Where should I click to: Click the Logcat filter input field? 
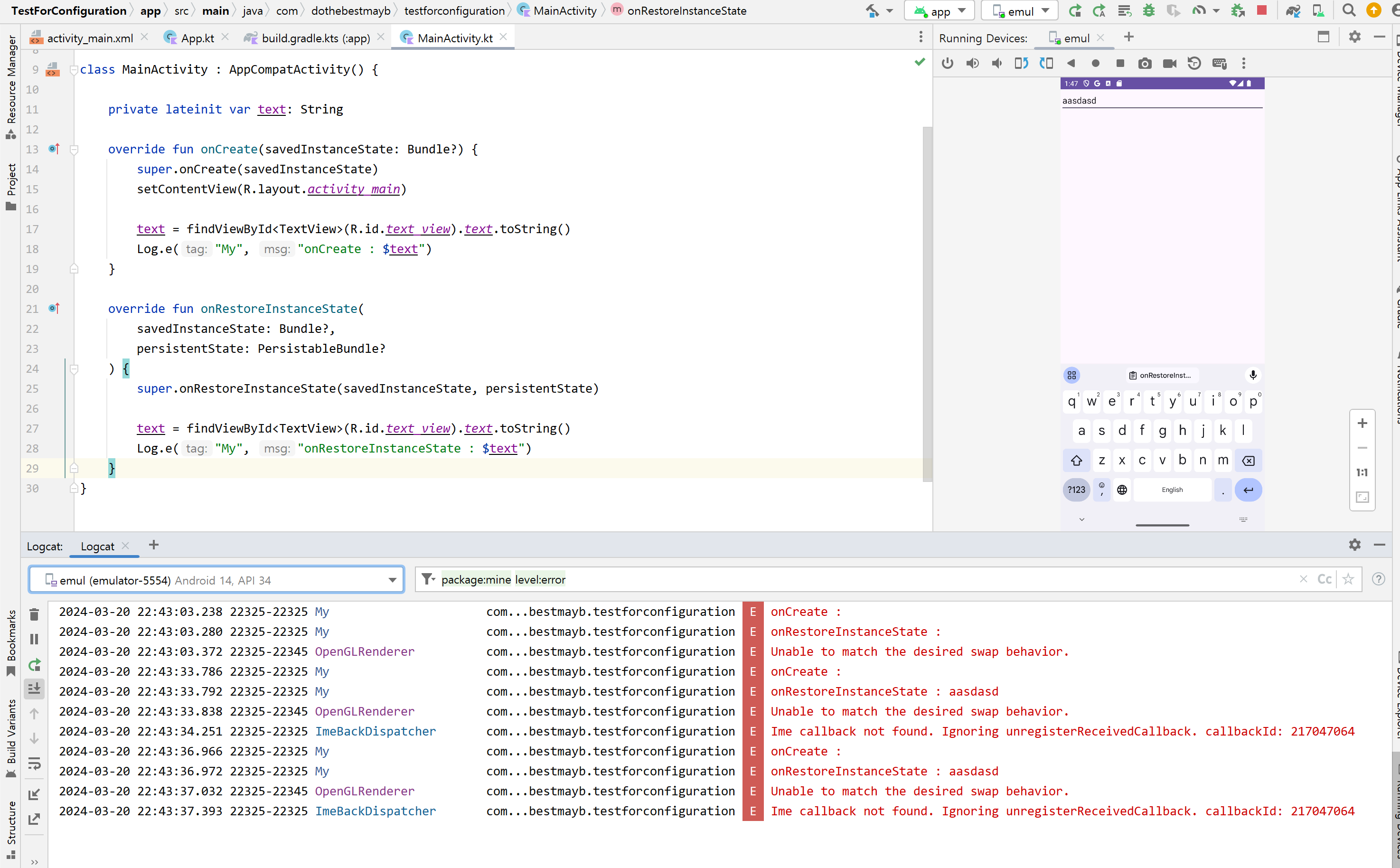(x=861, y=579)
